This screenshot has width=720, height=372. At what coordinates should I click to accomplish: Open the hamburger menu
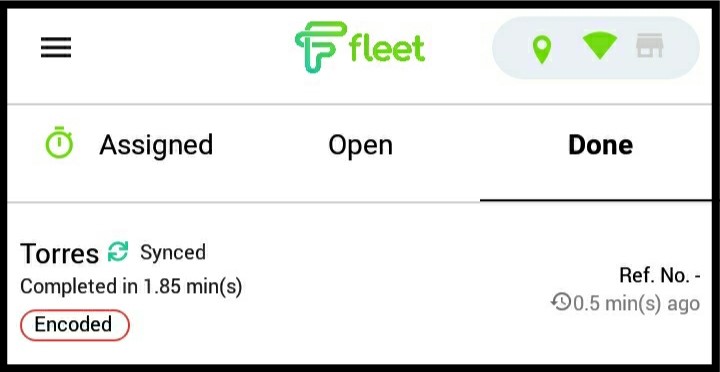(56, 47)
